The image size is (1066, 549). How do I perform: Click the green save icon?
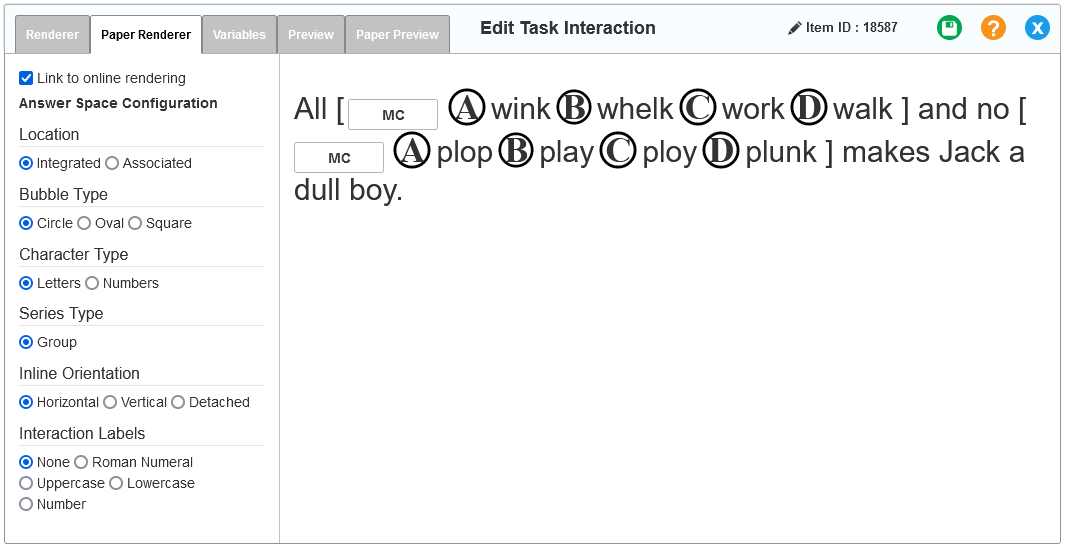tap(949, 28)
